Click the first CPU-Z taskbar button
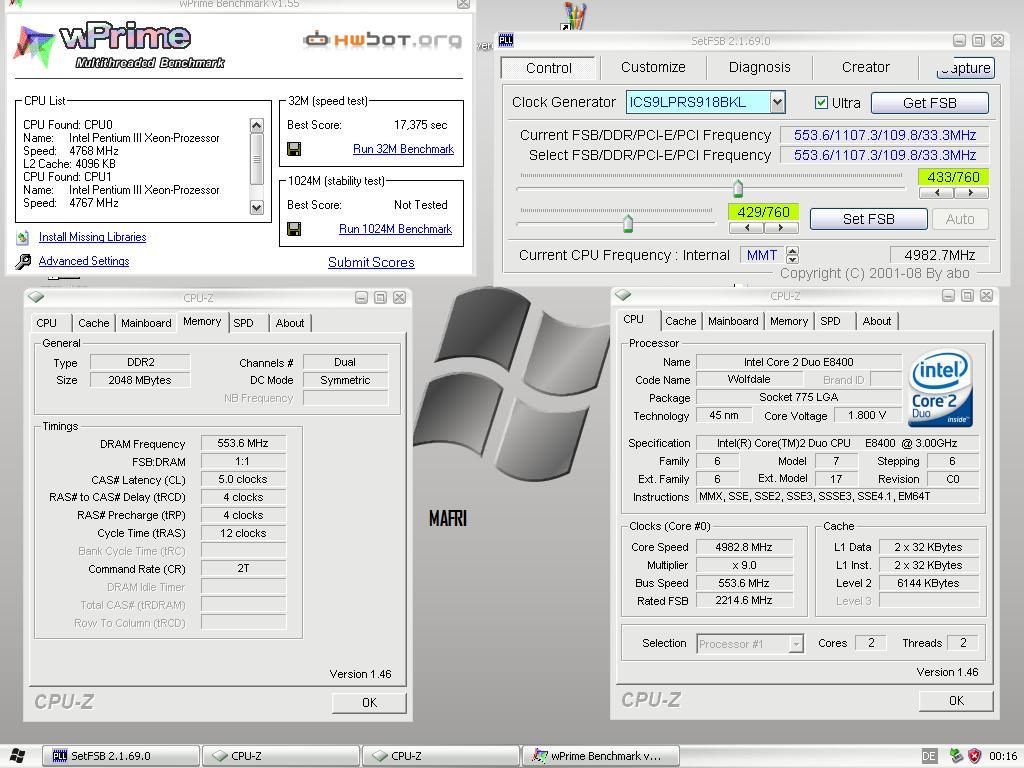The height and width of the screenshot is (768, 1024). tap(281, 756)
